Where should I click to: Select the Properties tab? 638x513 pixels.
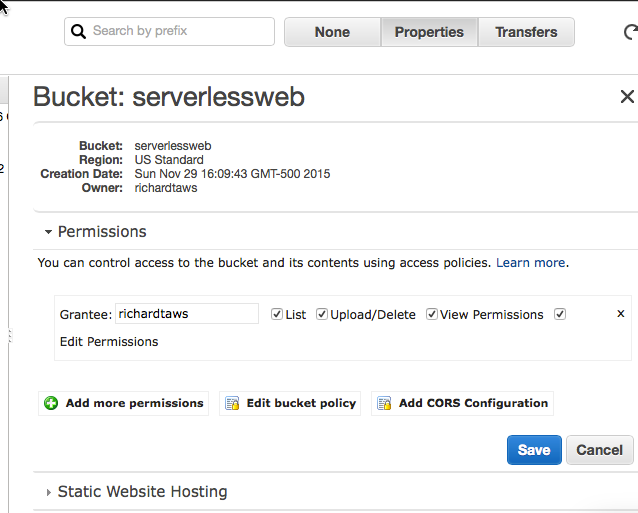point(429,32)
